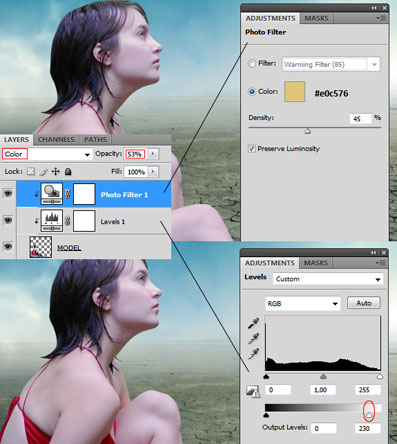Click the input levels 1,00 gamma field
397x444 pixels.
(x=323, y=390)
